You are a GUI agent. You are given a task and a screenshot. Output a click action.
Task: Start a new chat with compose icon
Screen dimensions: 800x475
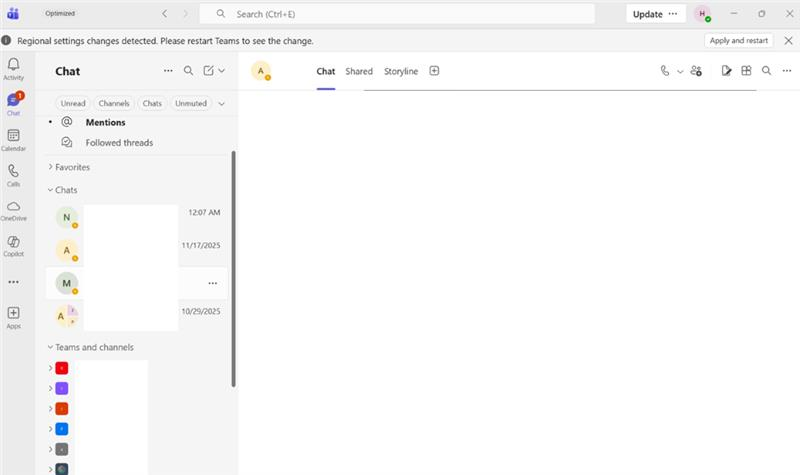pos(208,71)
